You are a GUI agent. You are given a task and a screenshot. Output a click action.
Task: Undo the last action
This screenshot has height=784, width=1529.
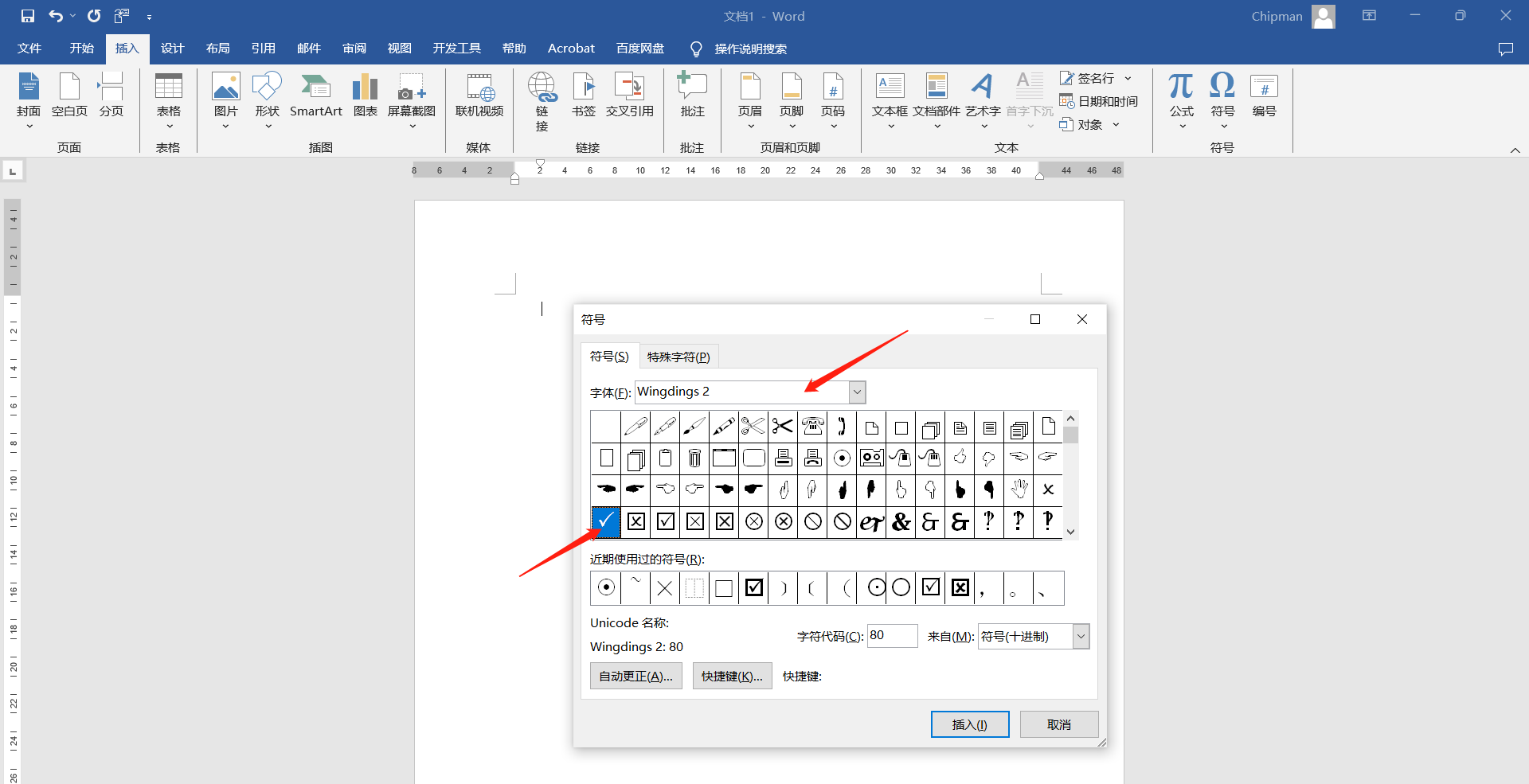pos(55,16)
